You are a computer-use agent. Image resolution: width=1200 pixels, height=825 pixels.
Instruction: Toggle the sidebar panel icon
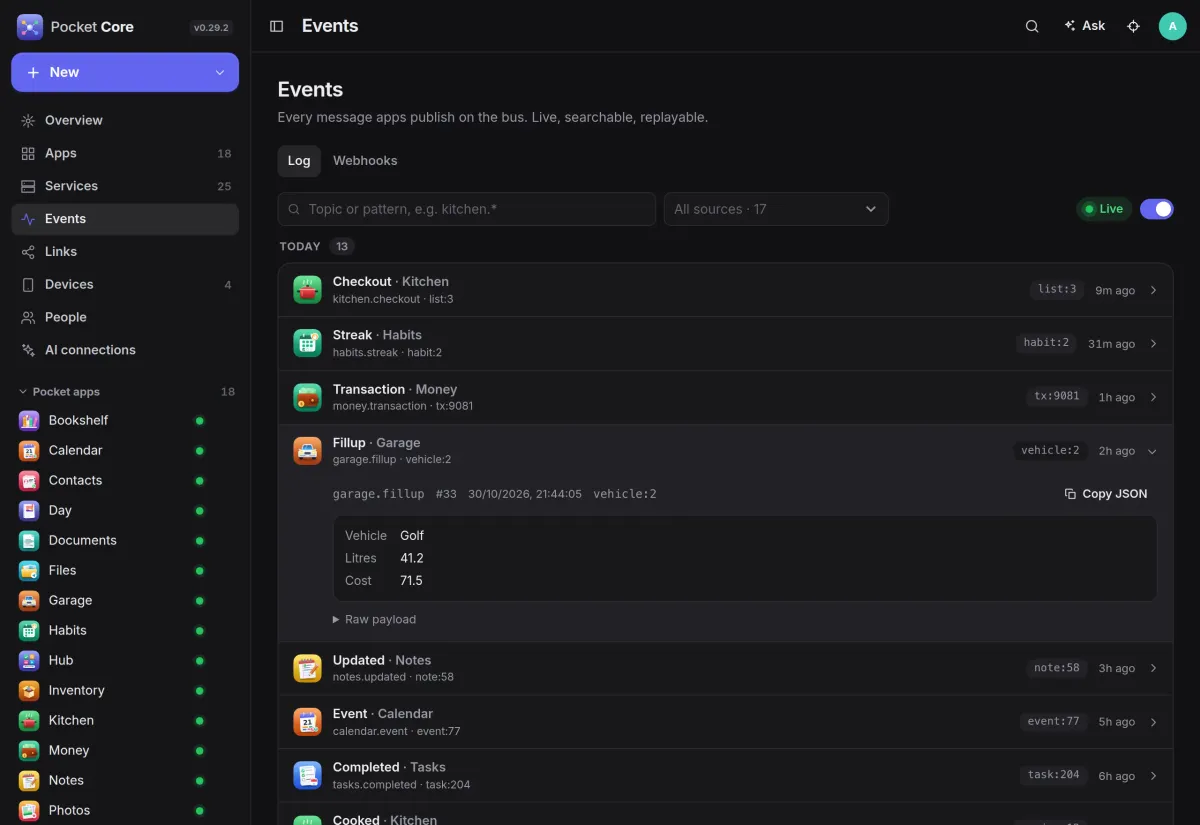277,26
